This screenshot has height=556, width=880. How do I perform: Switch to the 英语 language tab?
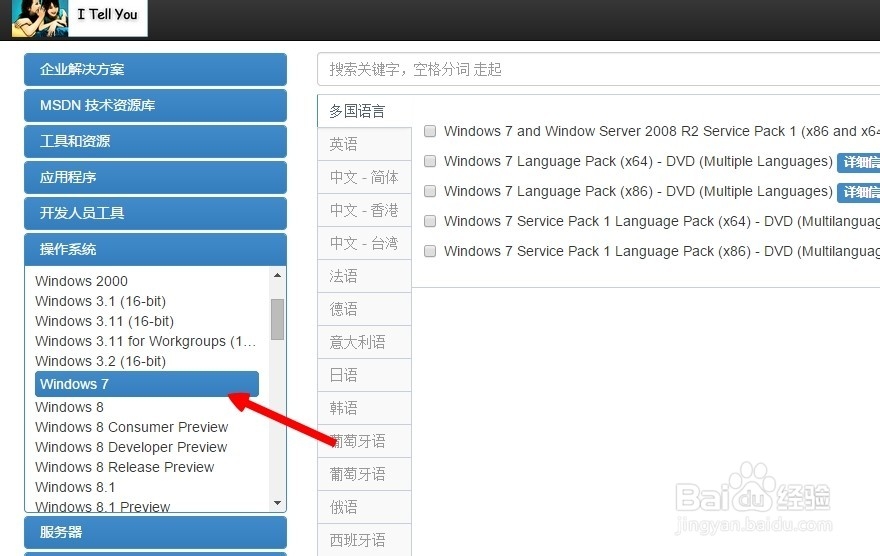point(364,144)
